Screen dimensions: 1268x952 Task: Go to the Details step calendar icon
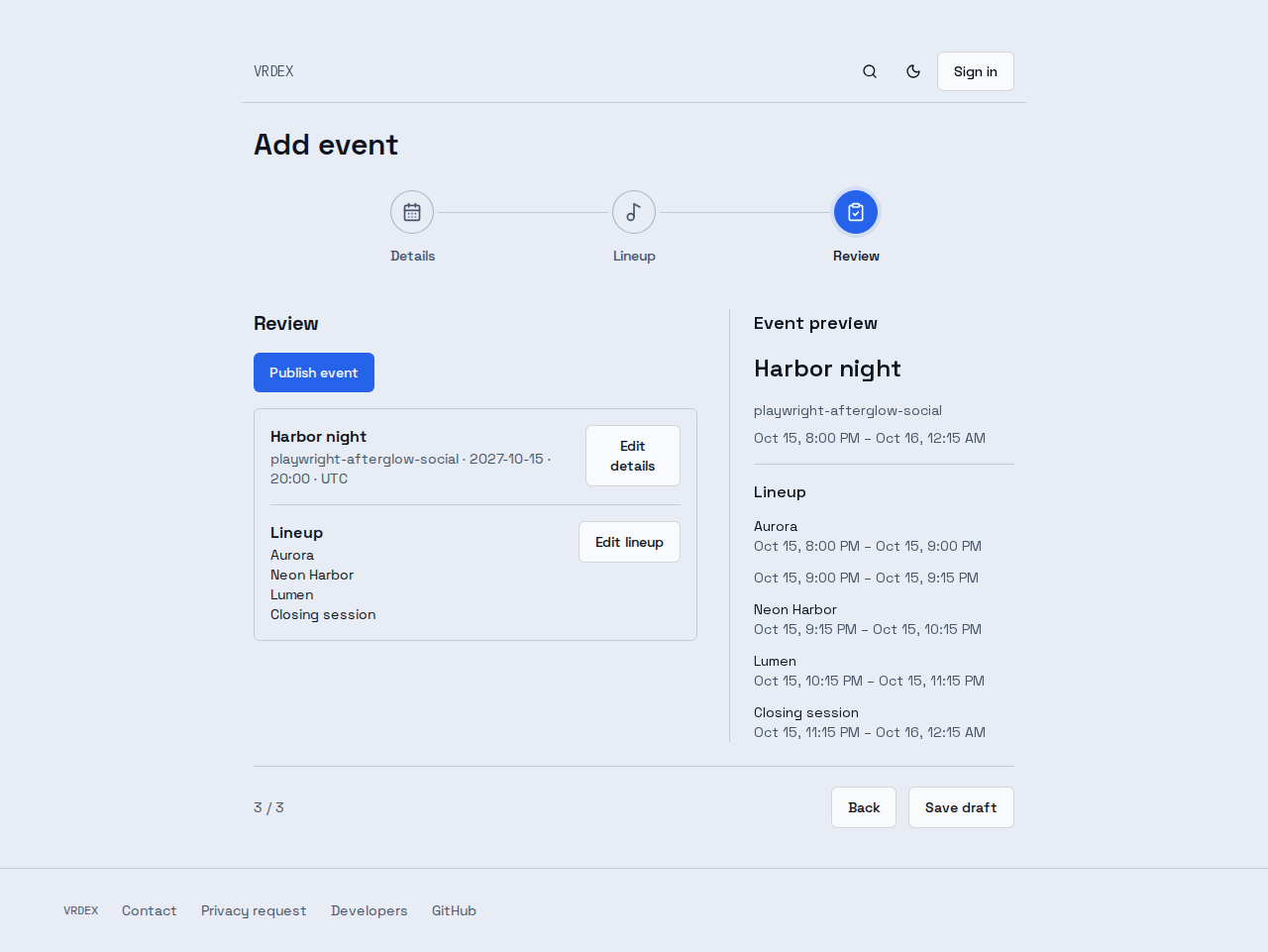point(412,212)
